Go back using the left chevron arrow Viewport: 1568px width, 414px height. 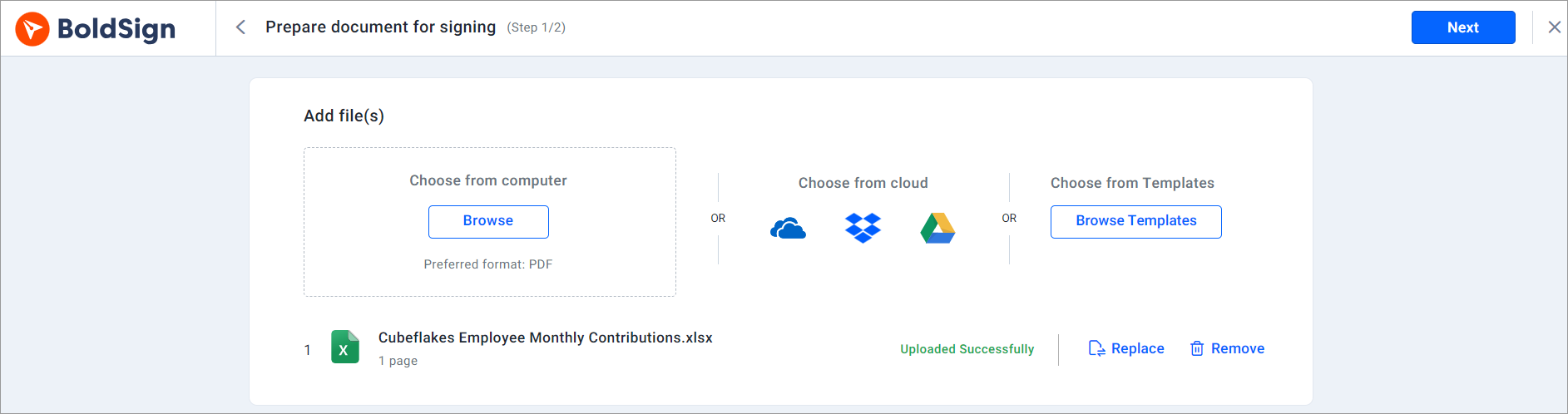[x=240, y=27]
